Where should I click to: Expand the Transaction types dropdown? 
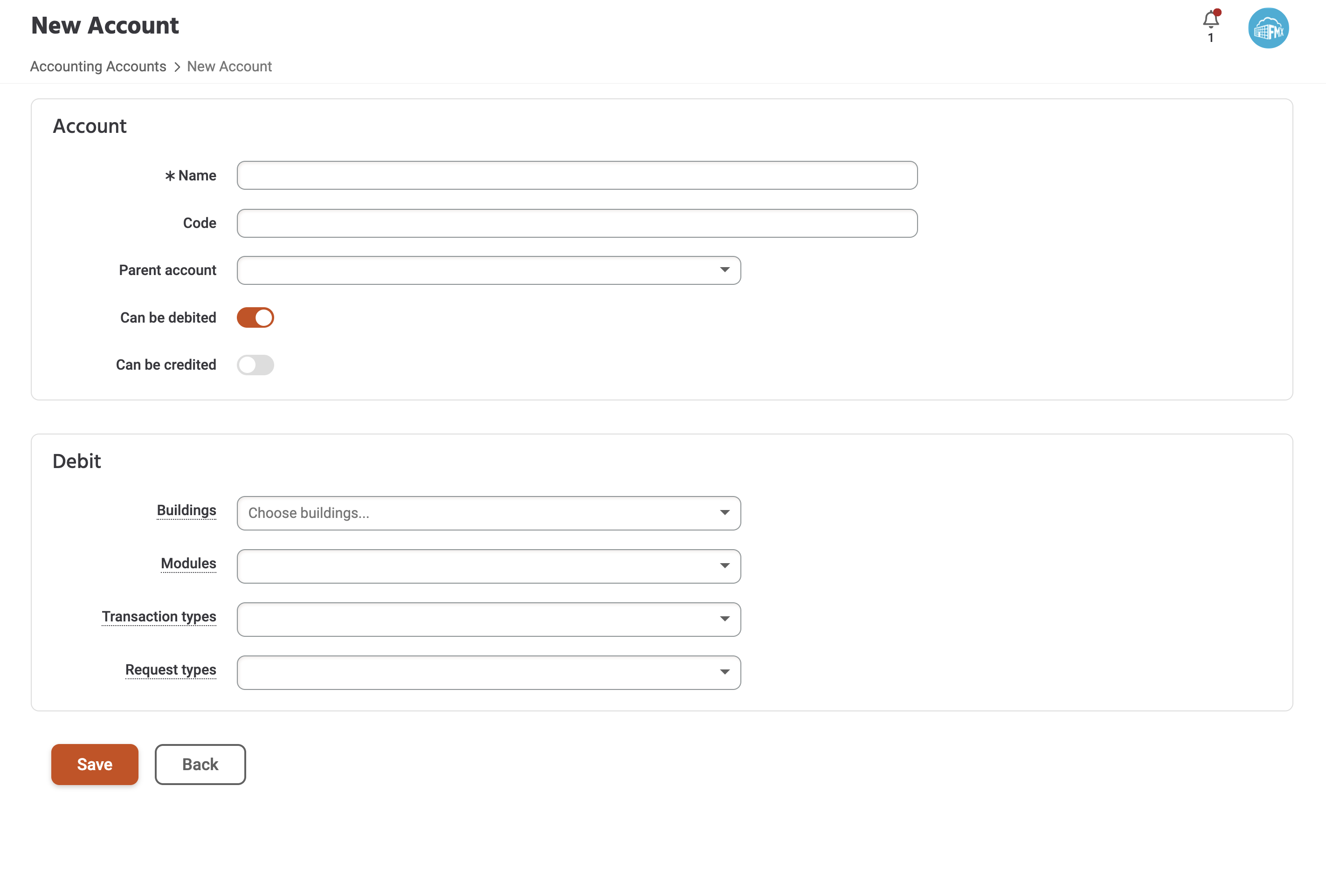pos(489,620)
